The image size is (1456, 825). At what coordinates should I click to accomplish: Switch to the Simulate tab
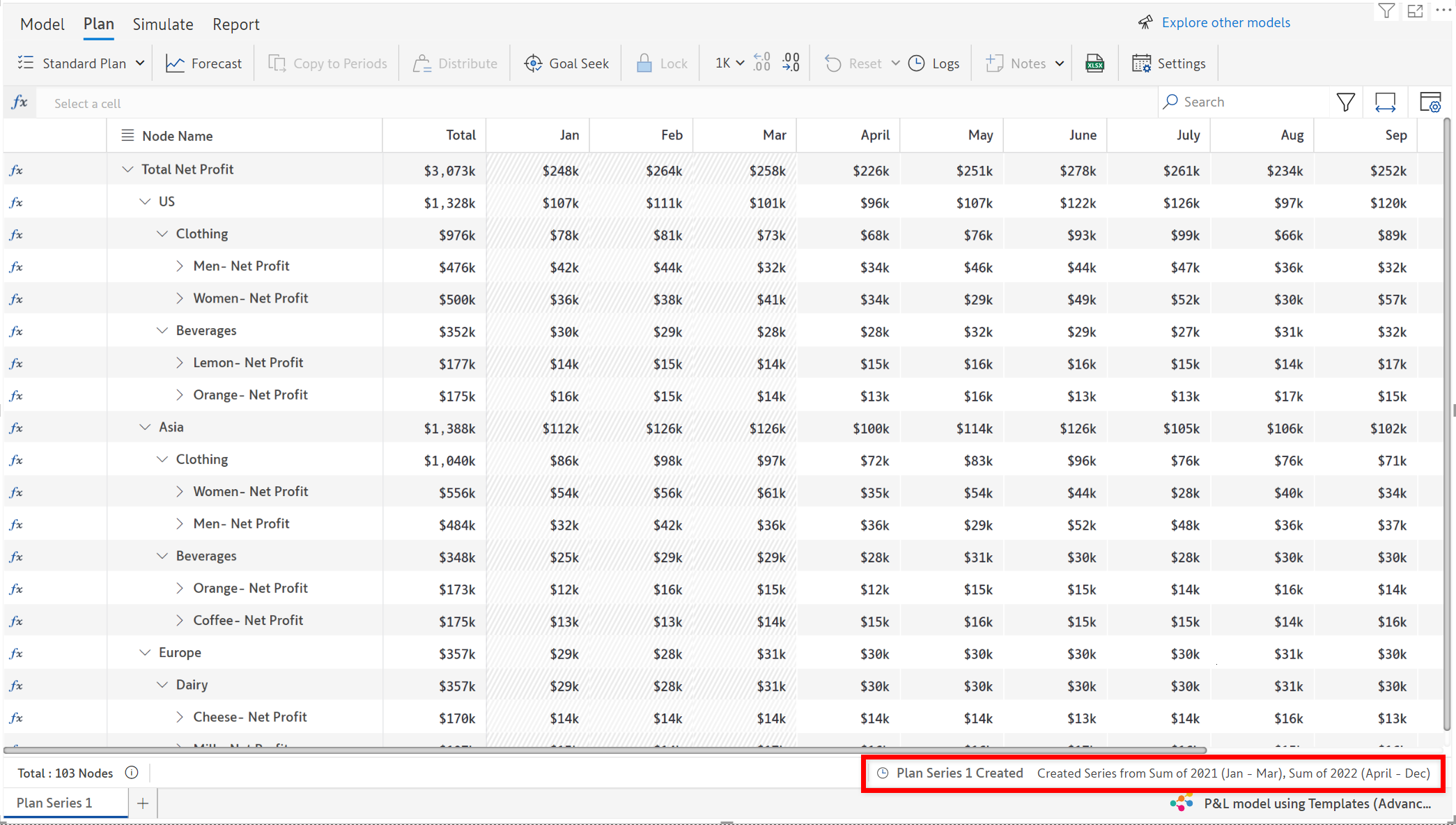click(x=163, y=24)
